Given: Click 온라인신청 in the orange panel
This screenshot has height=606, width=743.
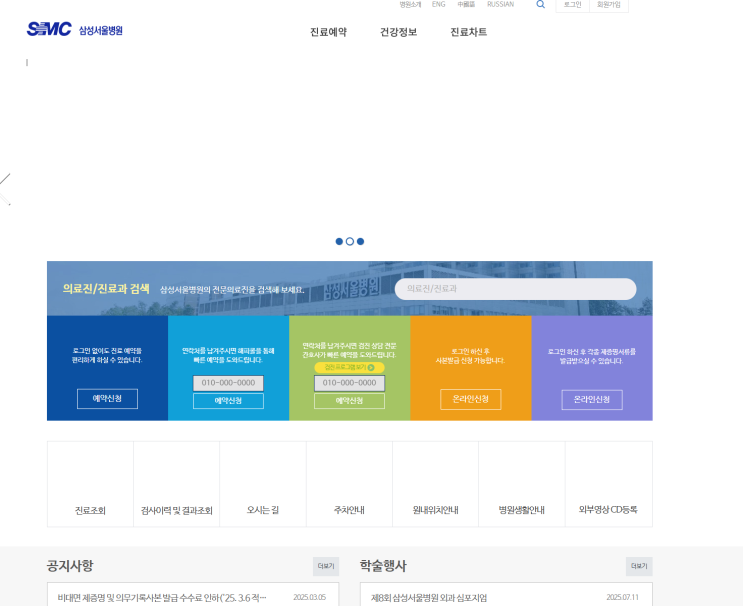Looking at the screenshot, I should (x=471, y=399).
